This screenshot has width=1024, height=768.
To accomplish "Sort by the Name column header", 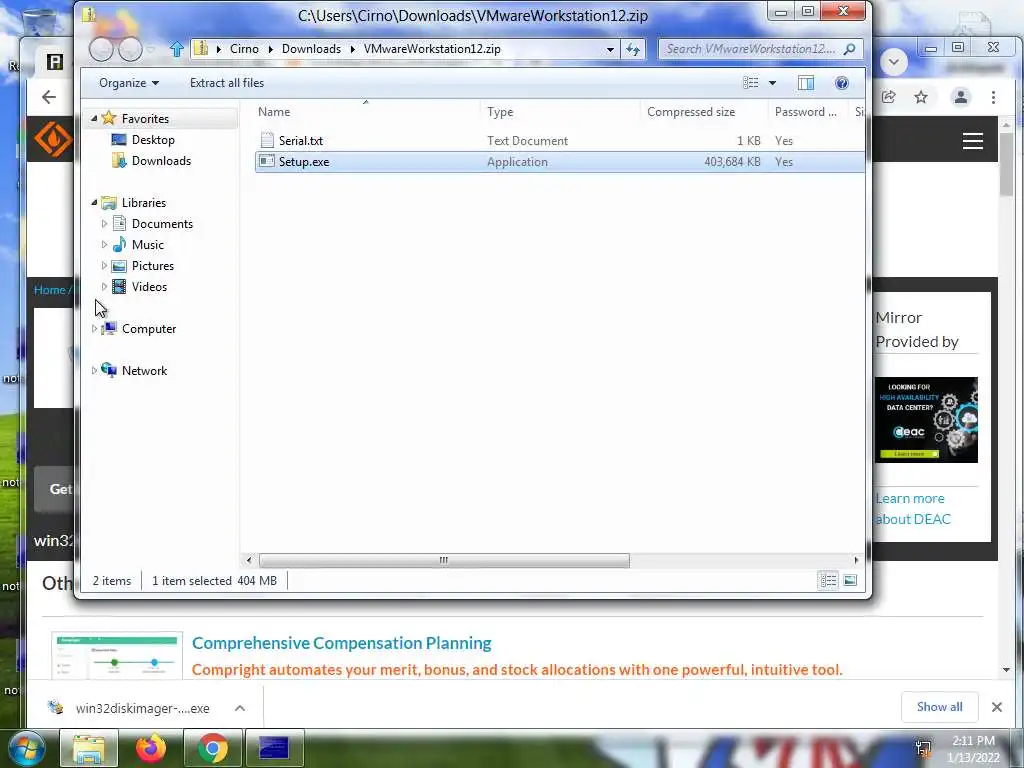I will (274, 112).
